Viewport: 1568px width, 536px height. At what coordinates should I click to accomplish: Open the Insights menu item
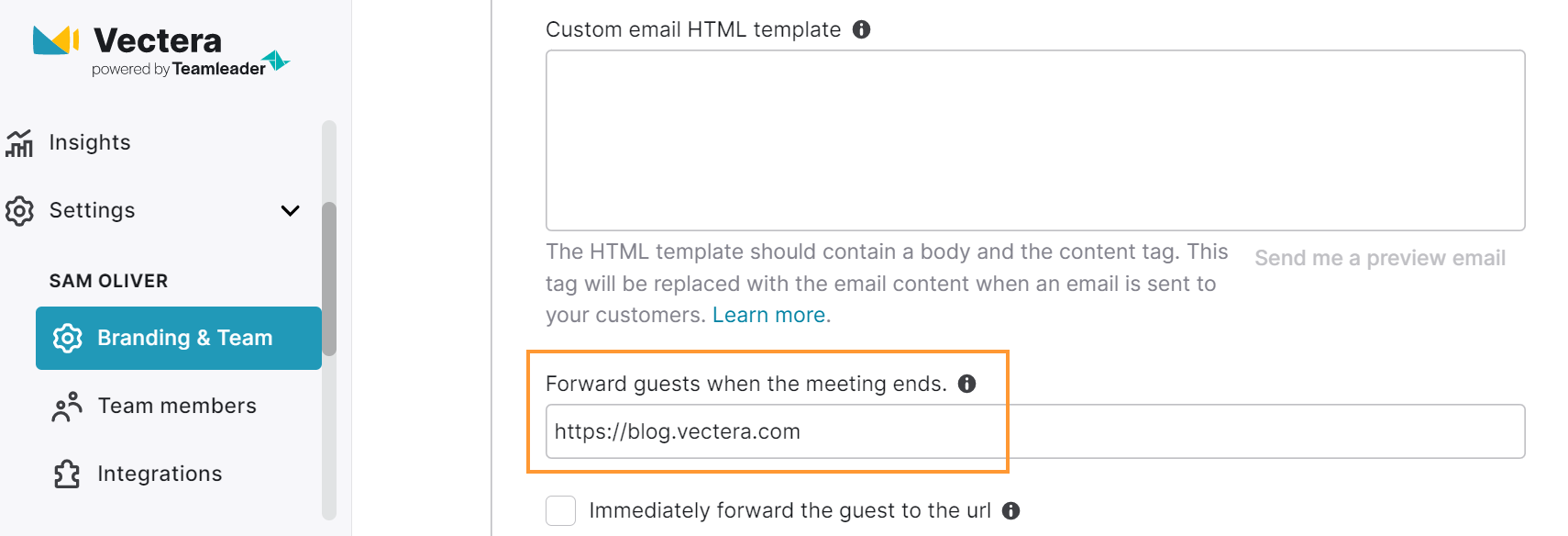point(90,143)
